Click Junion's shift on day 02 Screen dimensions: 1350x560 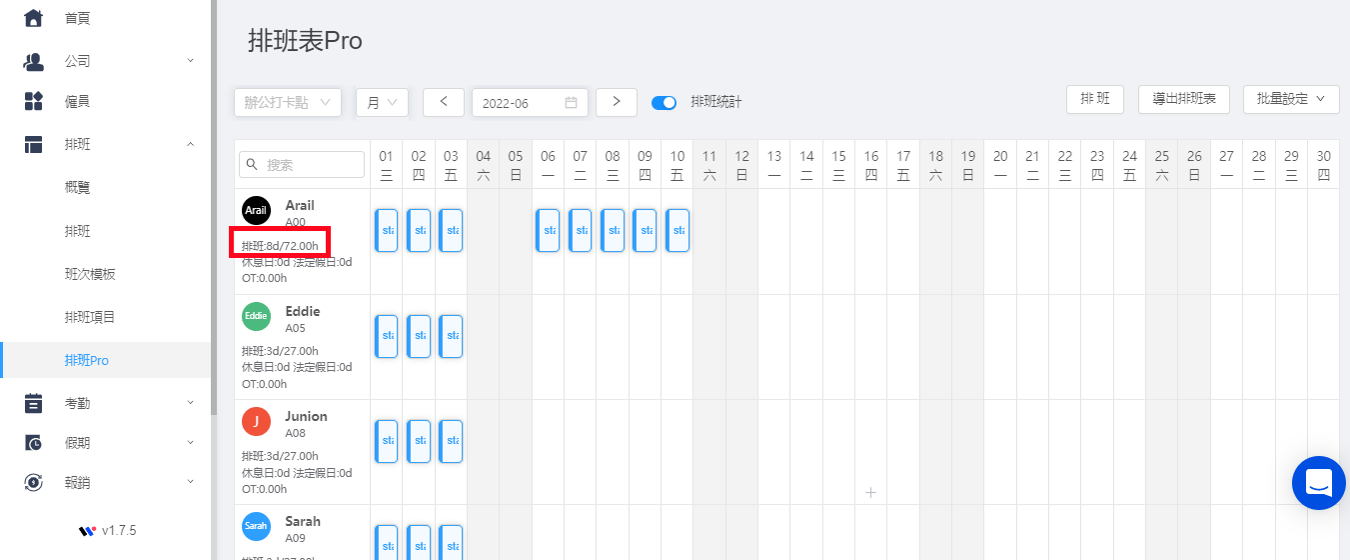(x=419, y=441)
